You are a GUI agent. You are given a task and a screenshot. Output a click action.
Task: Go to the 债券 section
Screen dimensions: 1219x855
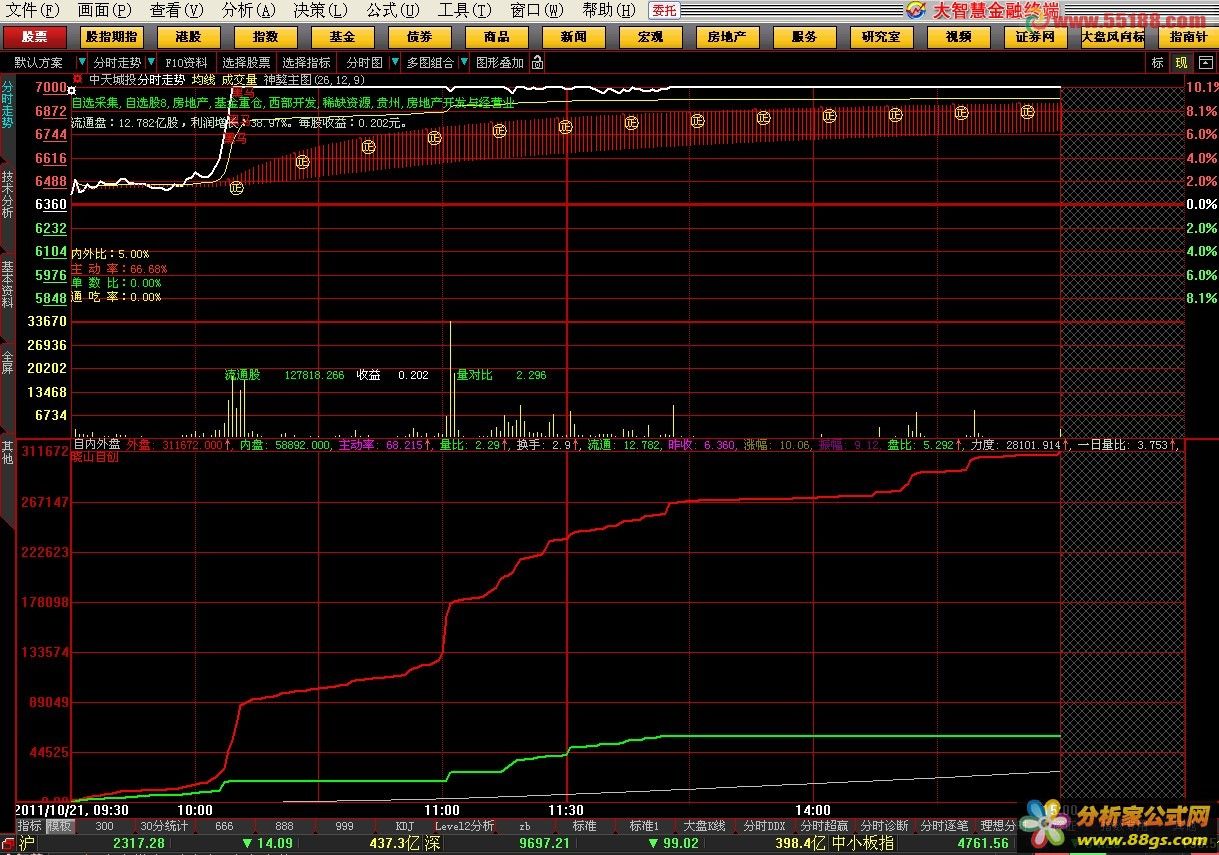[419, 36]
